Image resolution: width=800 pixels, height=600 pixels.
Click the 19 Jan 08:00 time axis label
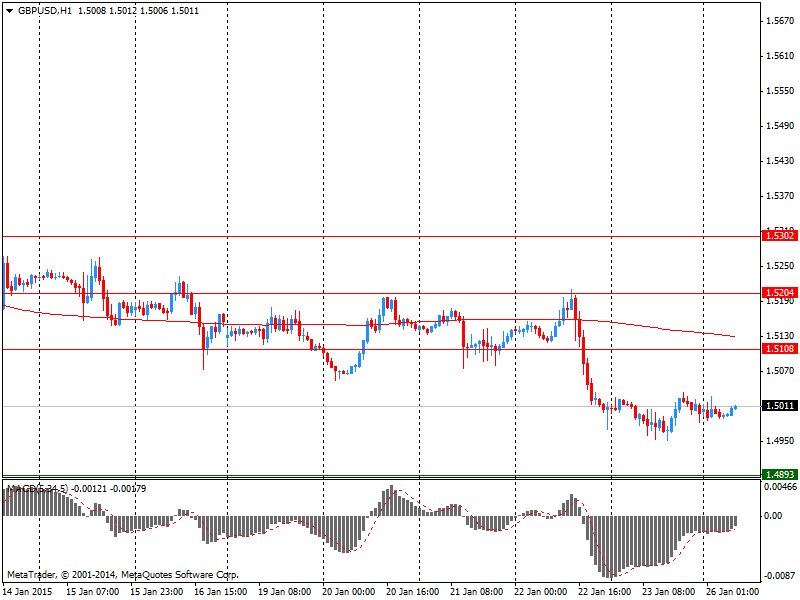pos(284,592)
